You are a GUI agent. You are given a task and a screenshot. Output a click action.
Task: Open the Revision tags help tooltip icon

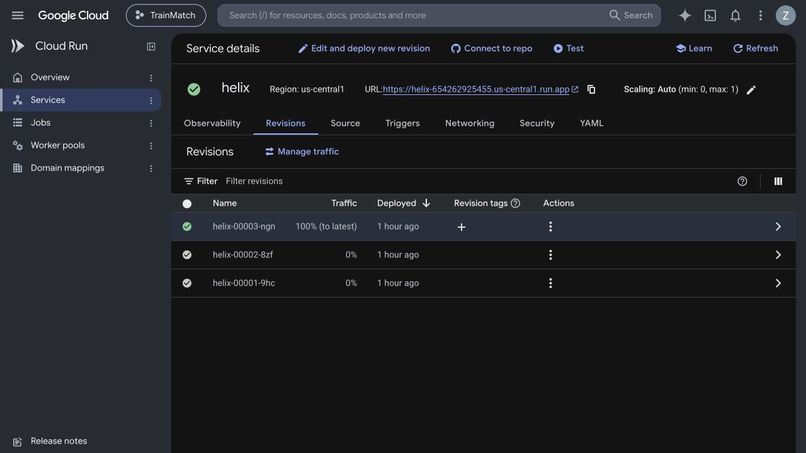[515, 203]
